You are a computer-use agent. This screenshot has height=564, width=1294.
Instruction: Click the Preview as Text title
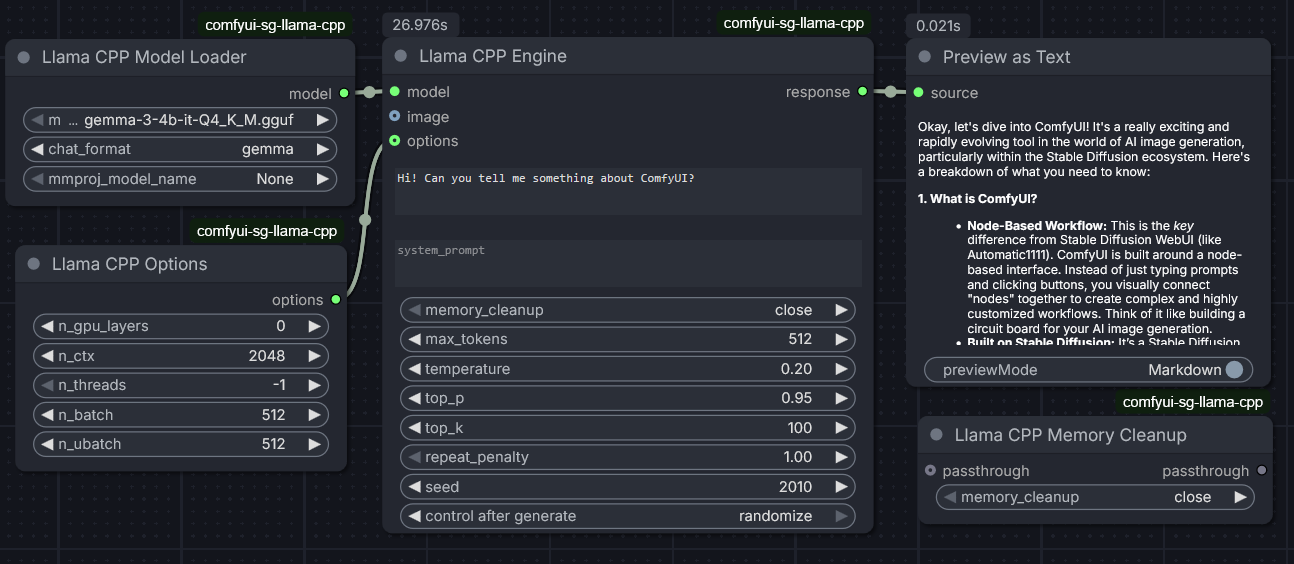[1007, 57]
